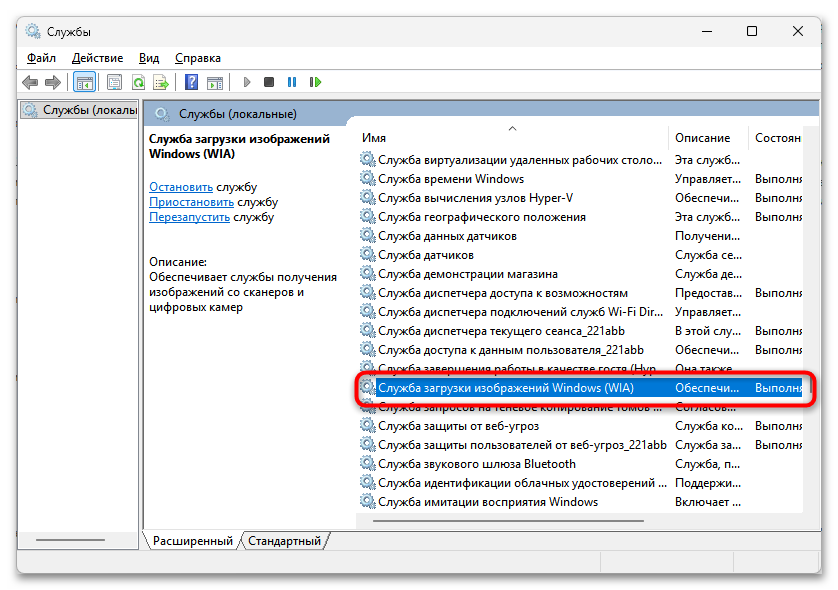Select Служба защиты от веб-угроз row
838x590 pixels.
click(x=580, y=425)
